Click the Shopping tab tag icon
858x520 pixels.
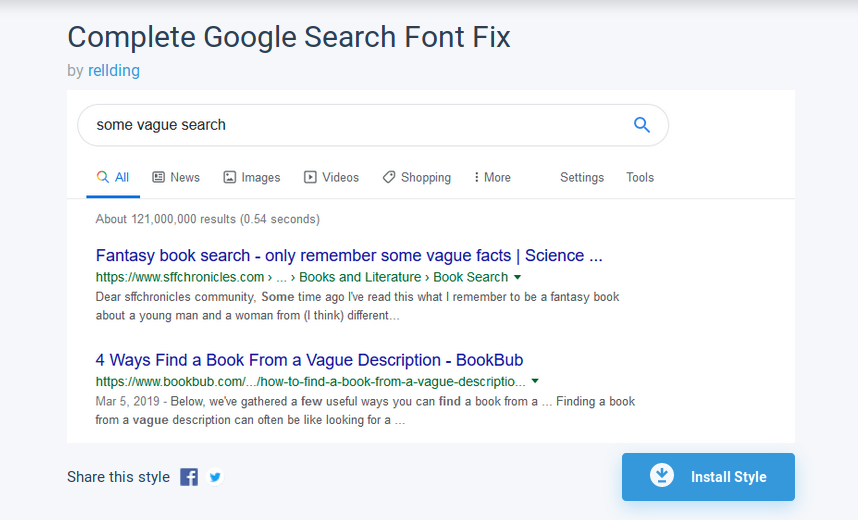pos(389,177)
